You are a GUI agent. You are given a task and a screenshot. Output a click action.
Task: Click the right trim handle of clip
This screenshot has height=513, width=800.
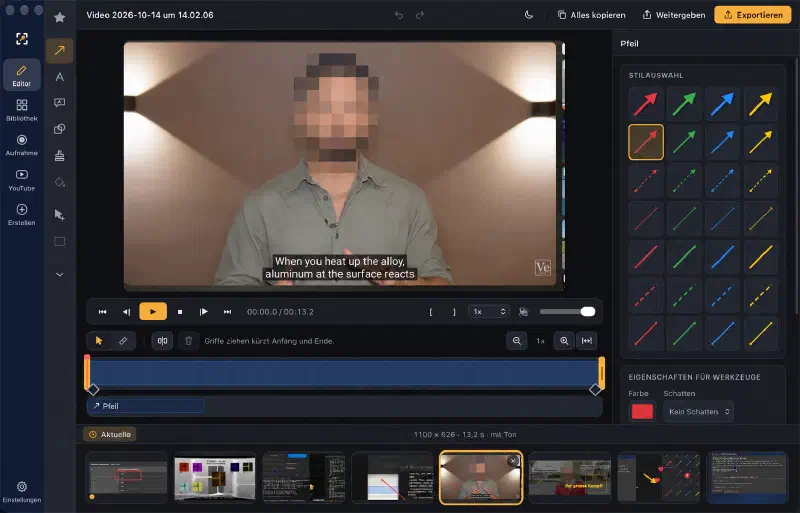602,373
